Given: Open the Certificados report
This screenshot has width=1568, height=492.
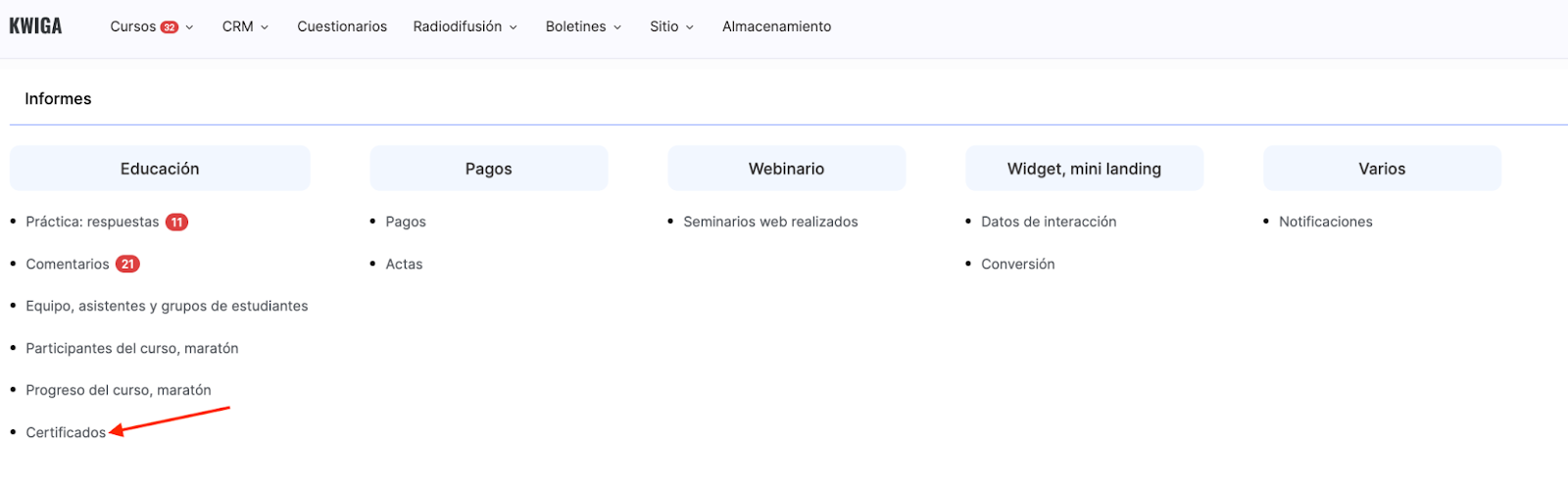Looking at the screenshot, I should 66,433.
